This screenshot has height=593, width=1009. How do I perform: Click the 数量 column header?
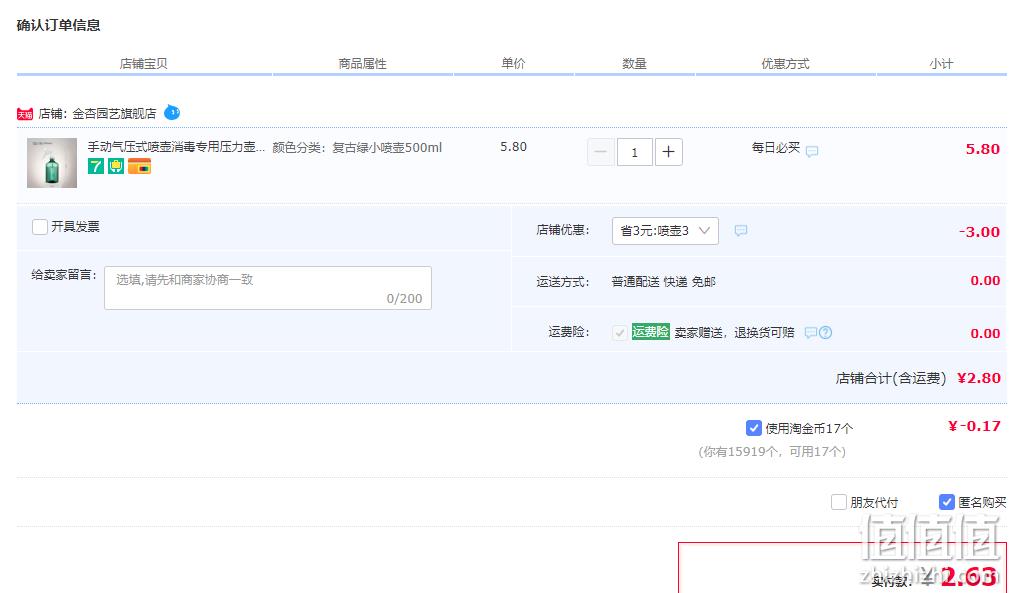tap(634, 64)
